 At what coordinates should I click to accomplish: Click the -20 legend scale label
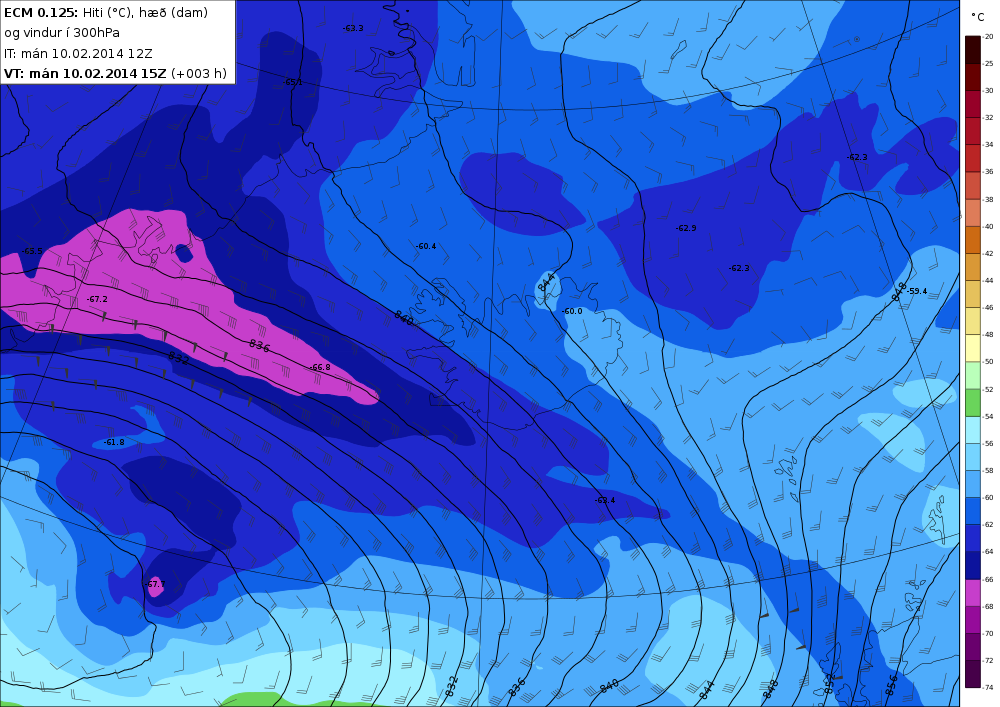coord(988,37)
